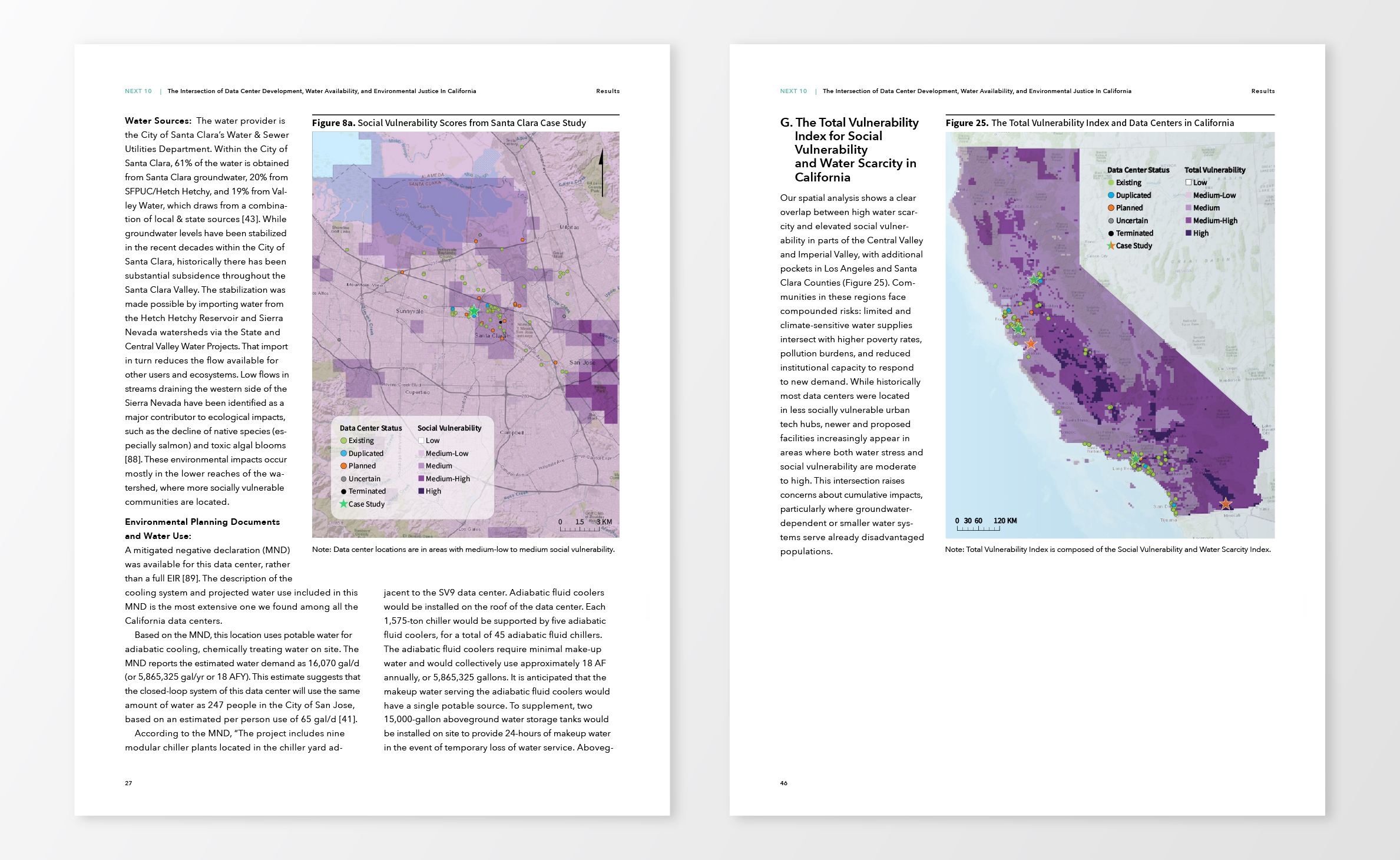The image size is (1400, 860).
Task: Select the High swatch under Social Vulnerability
Action: pyautogui.click(x=421, y=491)
